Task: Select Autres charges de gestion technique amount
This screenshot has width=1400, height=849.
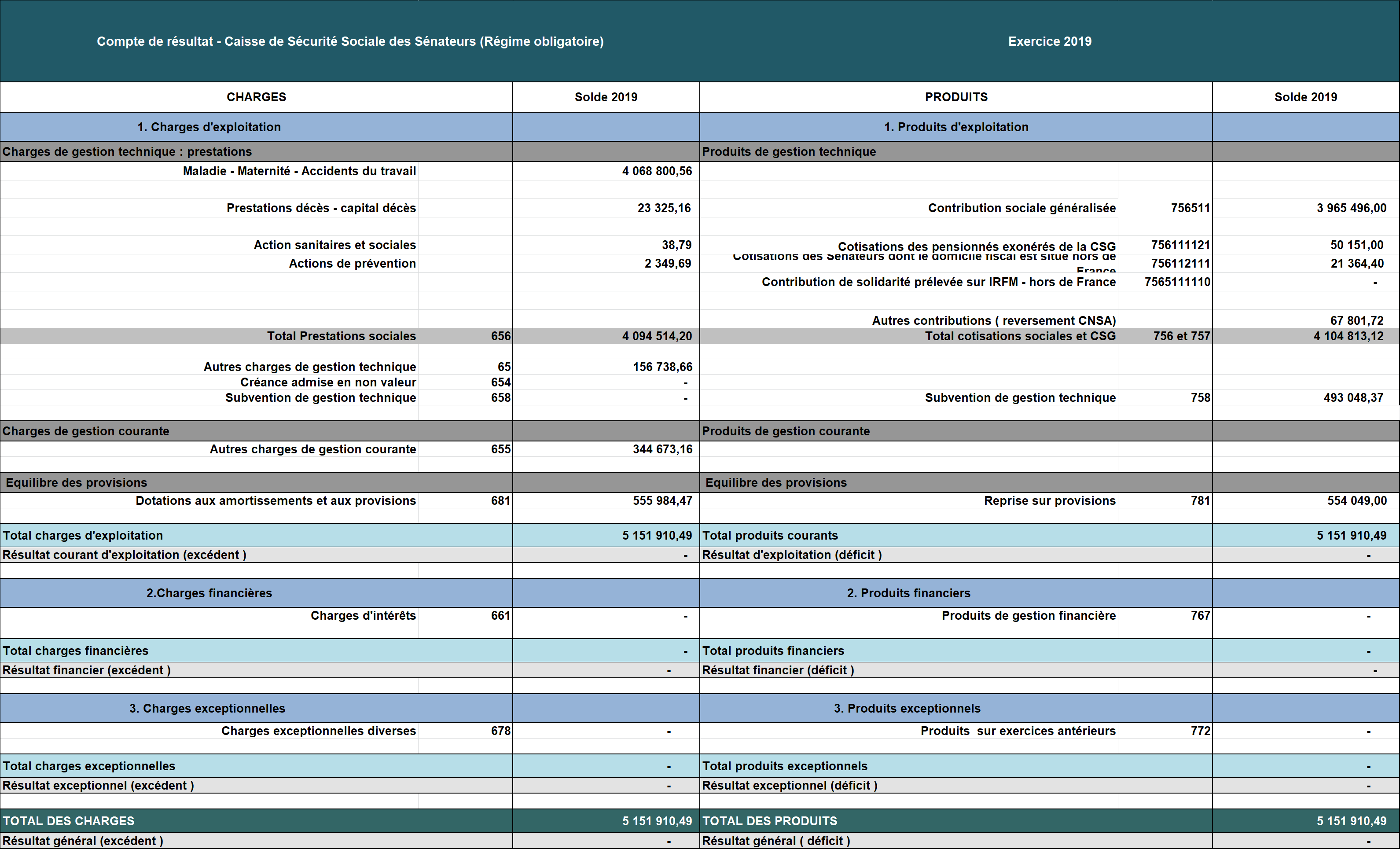Action: coord(662,367)
